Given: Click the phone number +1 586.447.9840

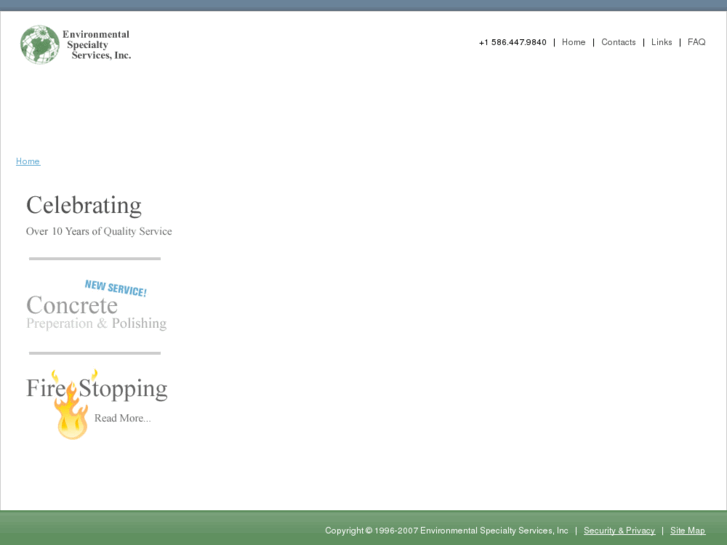Looking at the screenshot, I should click(x=512, y=43).
